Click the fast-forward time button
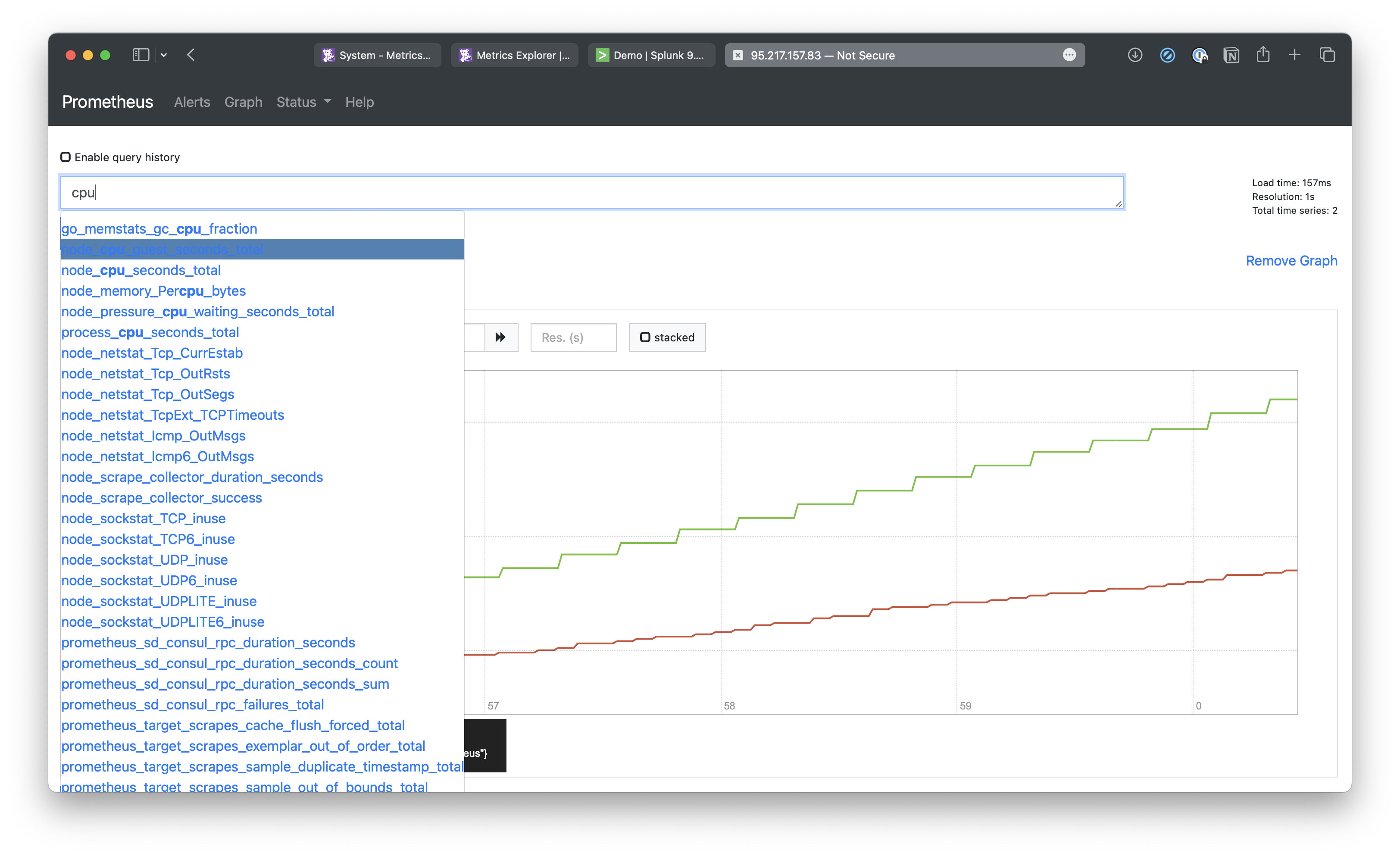The width and height of the screenshot is (1400, 856). (x=500, y=337)
